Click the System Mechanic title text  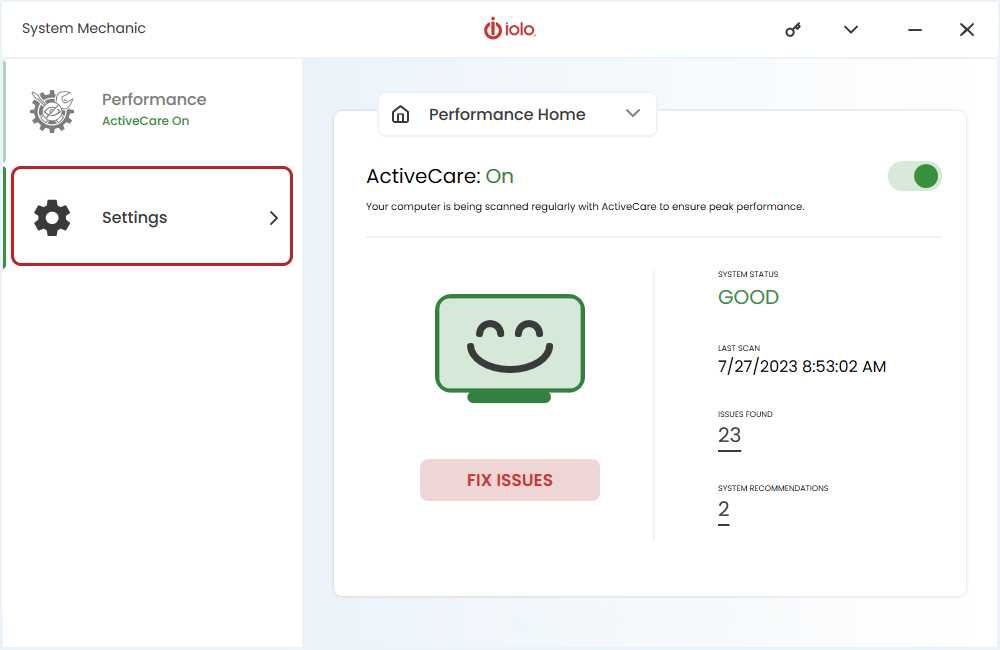click(84, 29)
